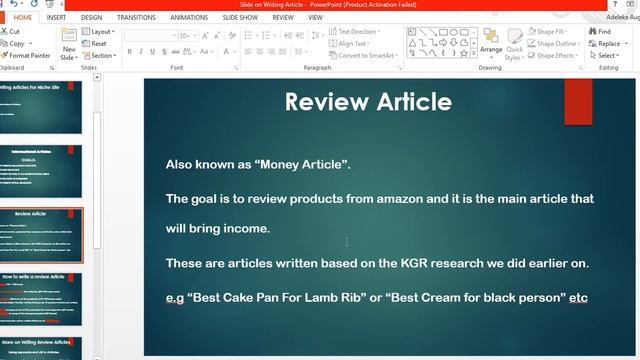Reset the slide layout with Reset
This screenshot has height=360, width=640.
pyautogui.click(x=94, y=43)
